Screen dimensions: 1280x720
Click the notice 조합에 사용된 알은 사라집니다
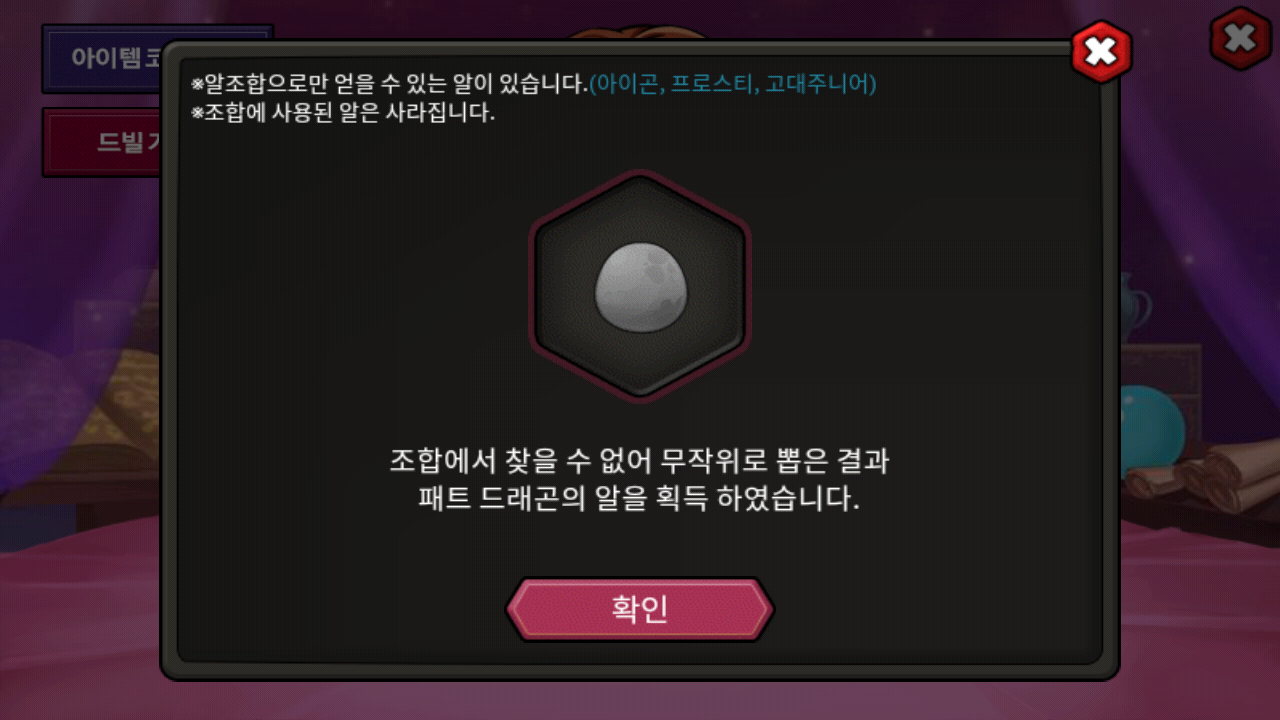coord(343,113)
